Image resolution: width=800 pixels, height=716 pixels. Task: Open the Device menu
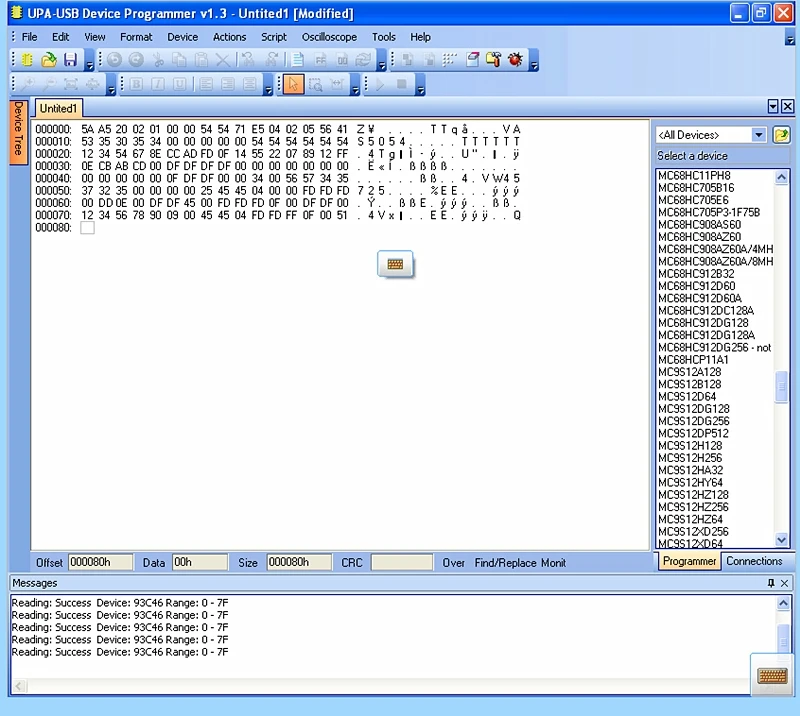pos(183,37)
